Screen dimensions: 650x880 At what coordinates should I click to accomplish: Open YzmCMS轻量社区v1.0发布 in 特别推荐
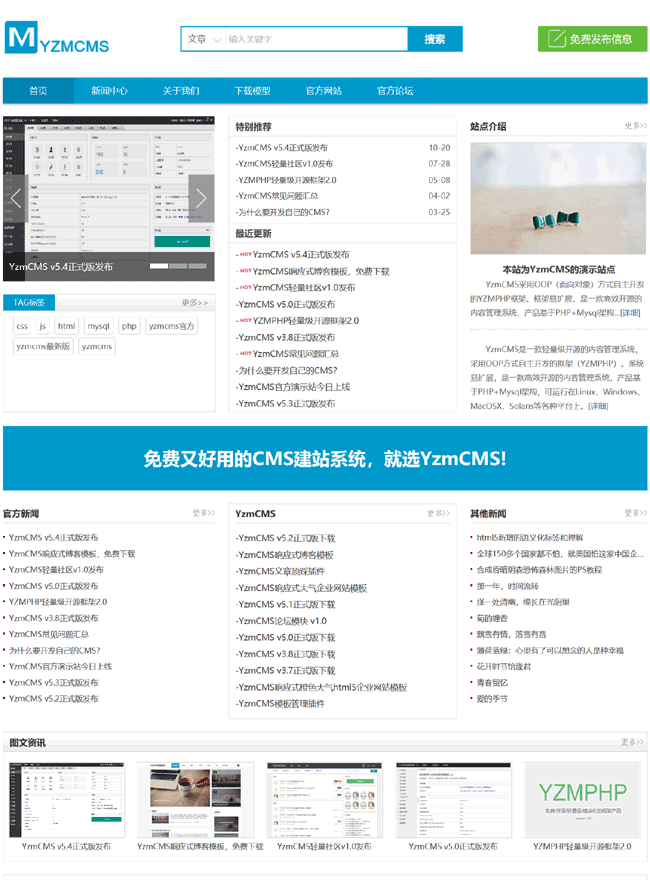pos(286,164)
